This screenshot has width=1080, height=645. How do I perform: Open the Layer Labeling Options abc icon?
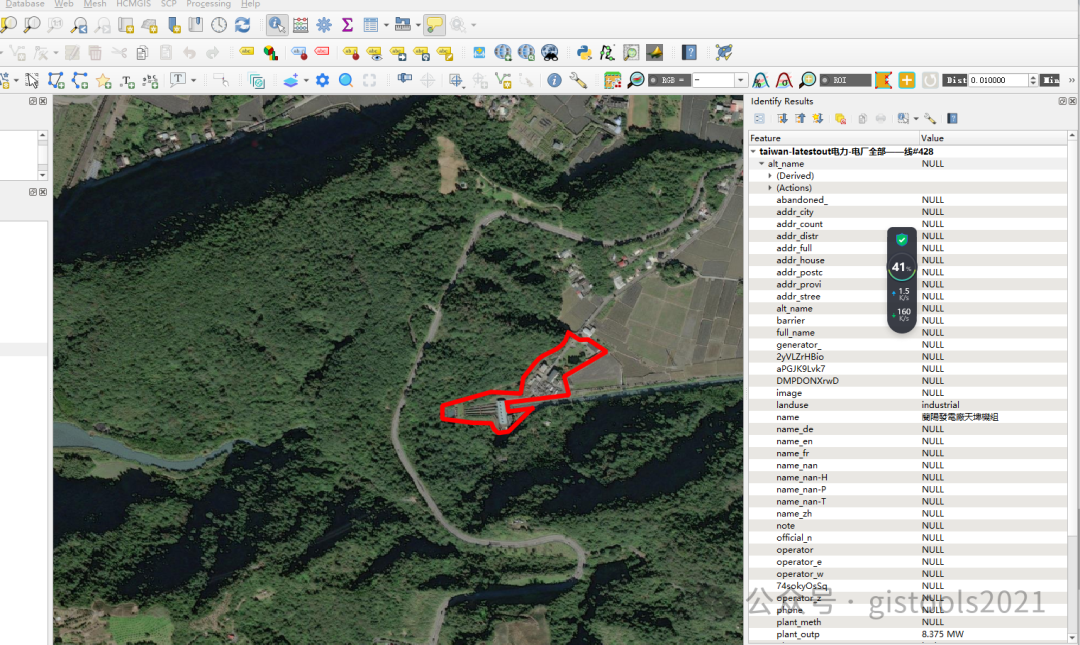pos(247,52)
